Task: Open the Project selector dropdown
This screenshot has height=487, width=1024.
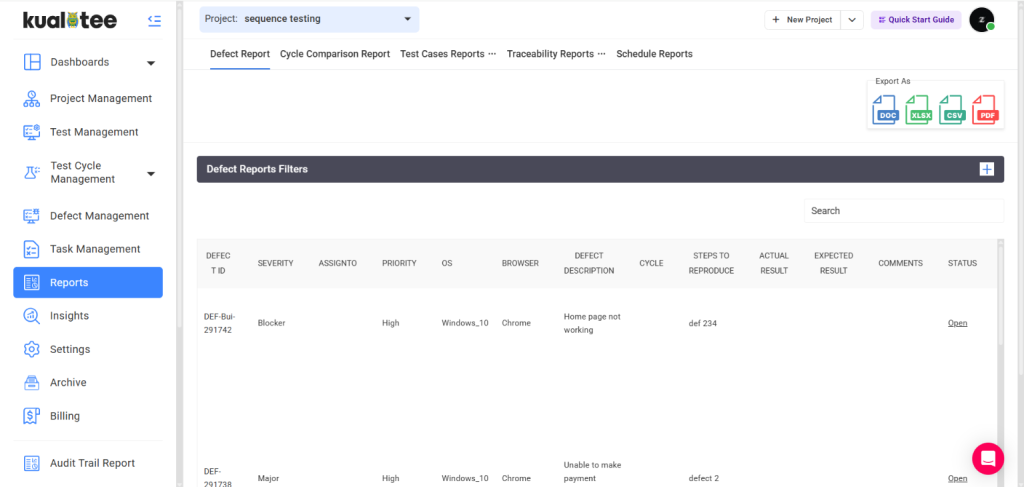Action: click(x=308, y=19)
